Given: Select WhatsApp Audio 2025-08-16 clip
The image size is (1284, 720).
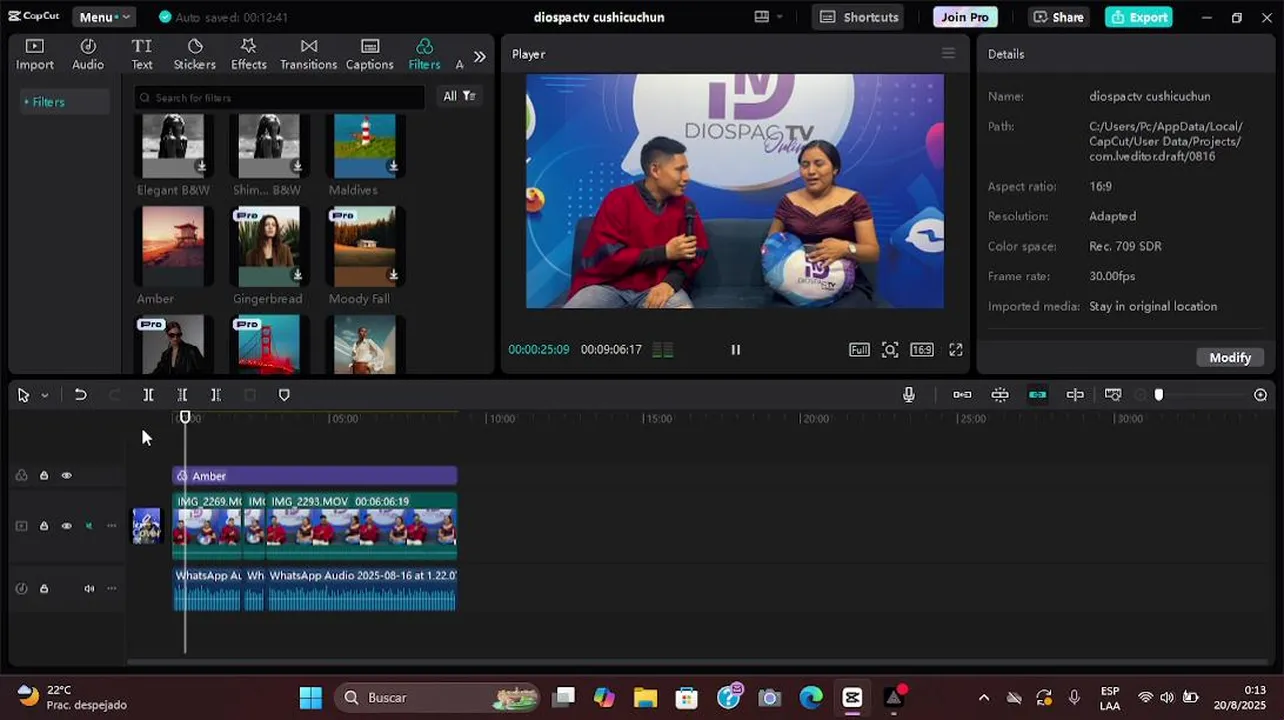Looking at the screenshot, I should [x=361, y=589].
